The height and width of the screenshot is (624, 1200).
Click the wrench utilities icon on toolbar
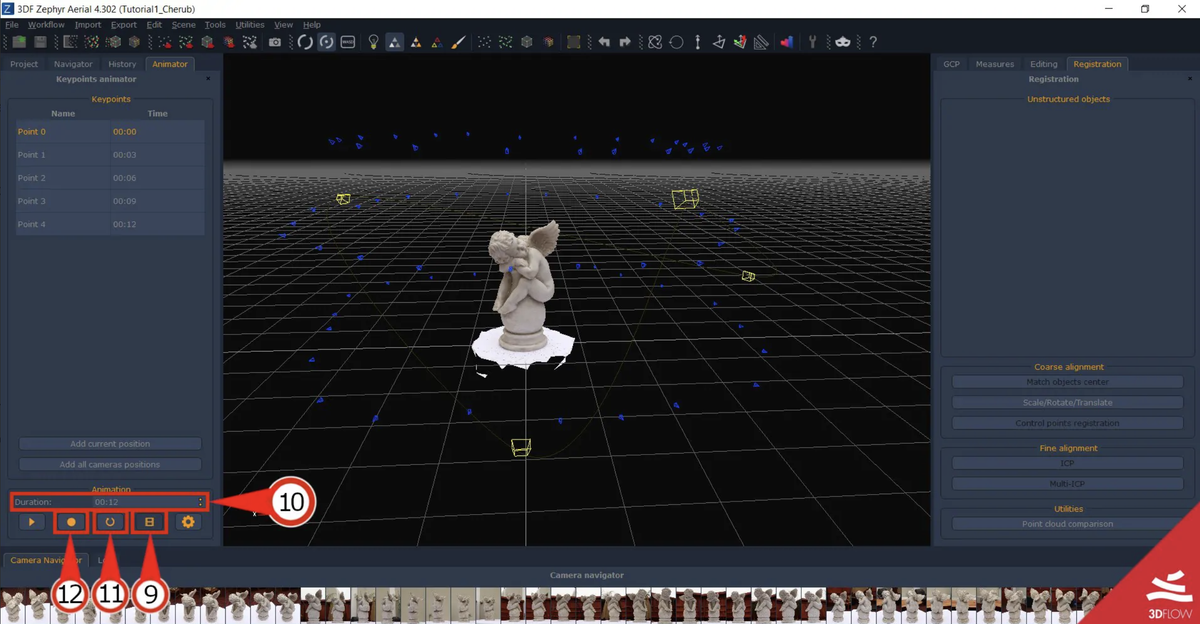coord(813,42)
